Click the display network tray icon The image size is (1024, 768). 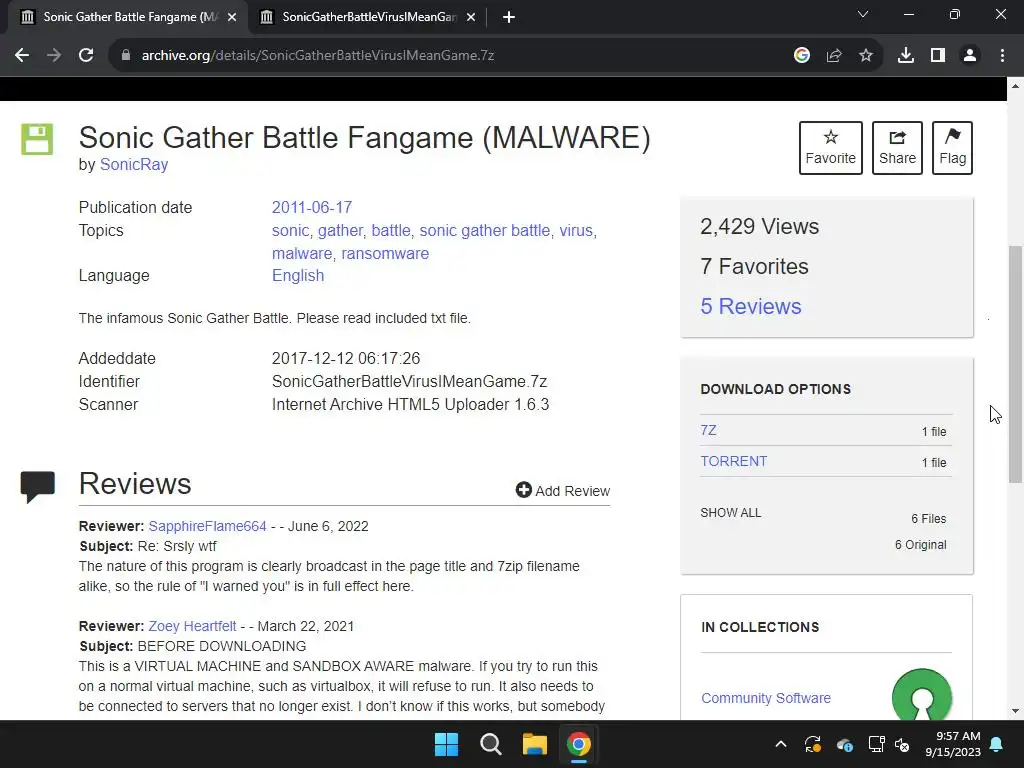click(x=876, y=744)
